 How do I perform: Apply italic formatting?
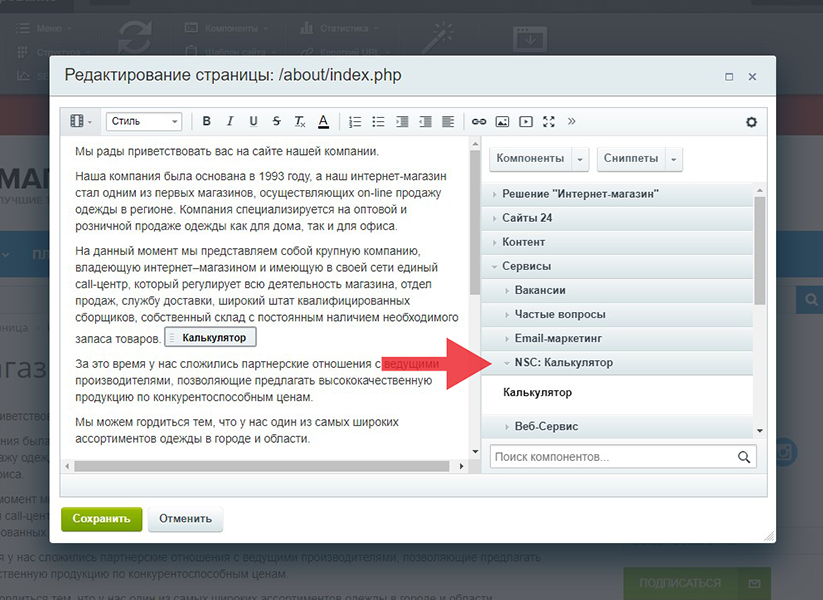(x=230, y=122)
